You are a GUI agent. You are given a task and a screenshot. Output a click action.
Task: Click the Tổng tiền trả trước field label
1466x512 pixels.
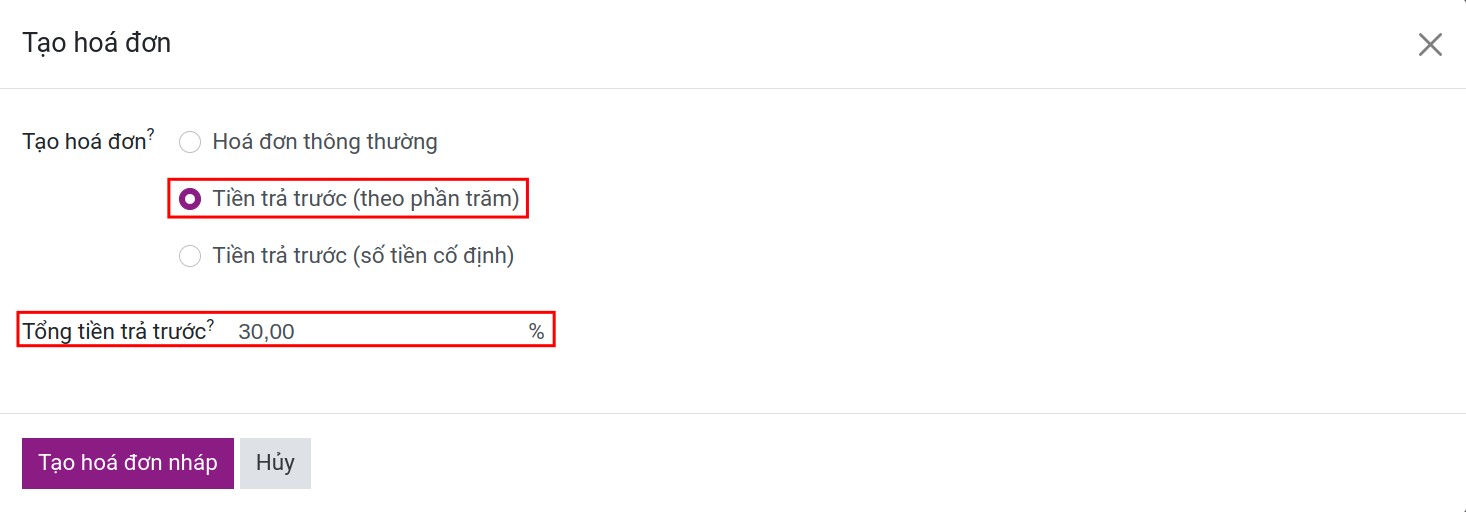point(112,332)
